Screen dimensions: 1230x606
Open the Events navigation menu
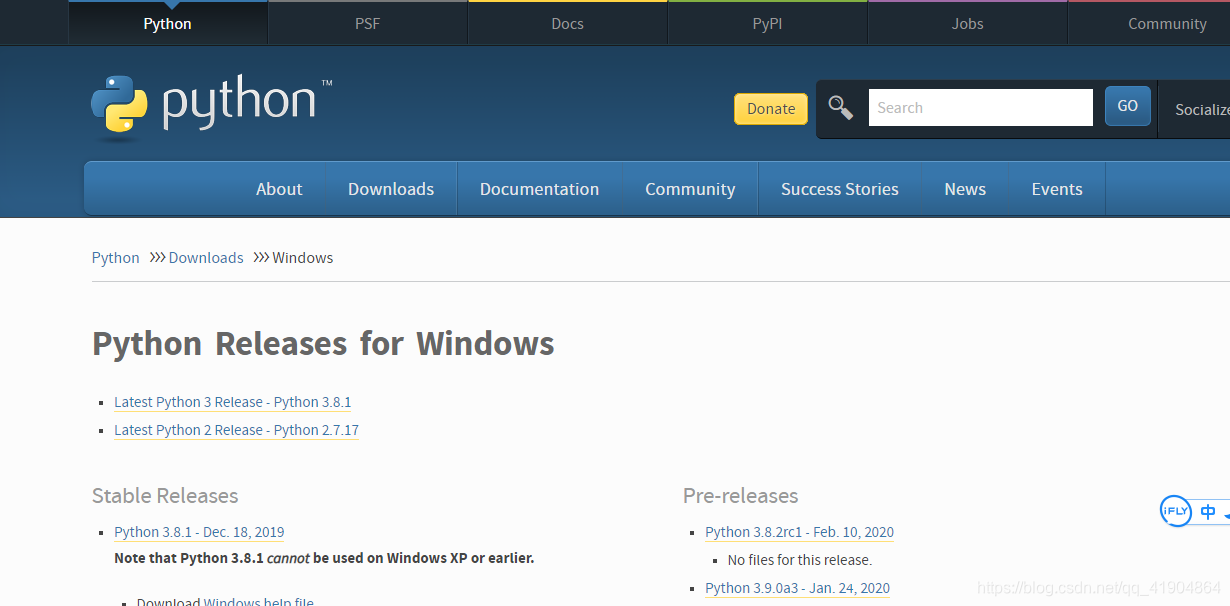1057,189
